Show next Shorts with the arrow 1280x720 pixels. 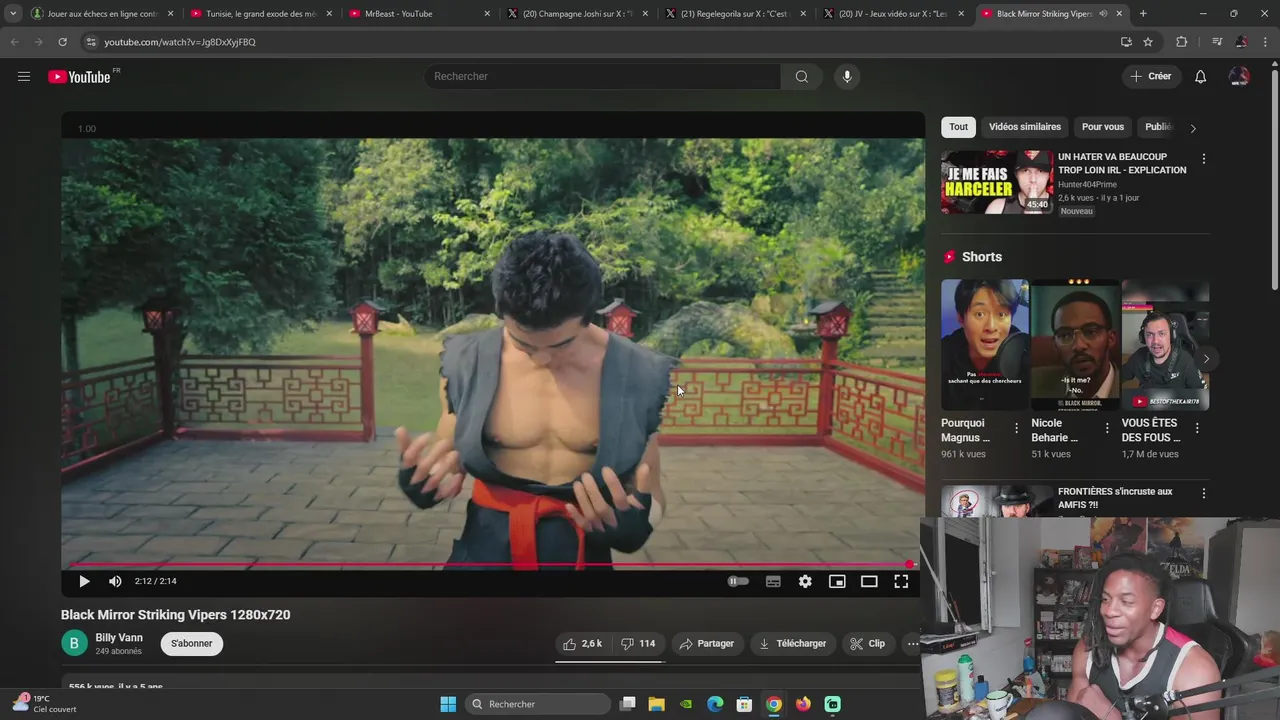click(1206, 358)
